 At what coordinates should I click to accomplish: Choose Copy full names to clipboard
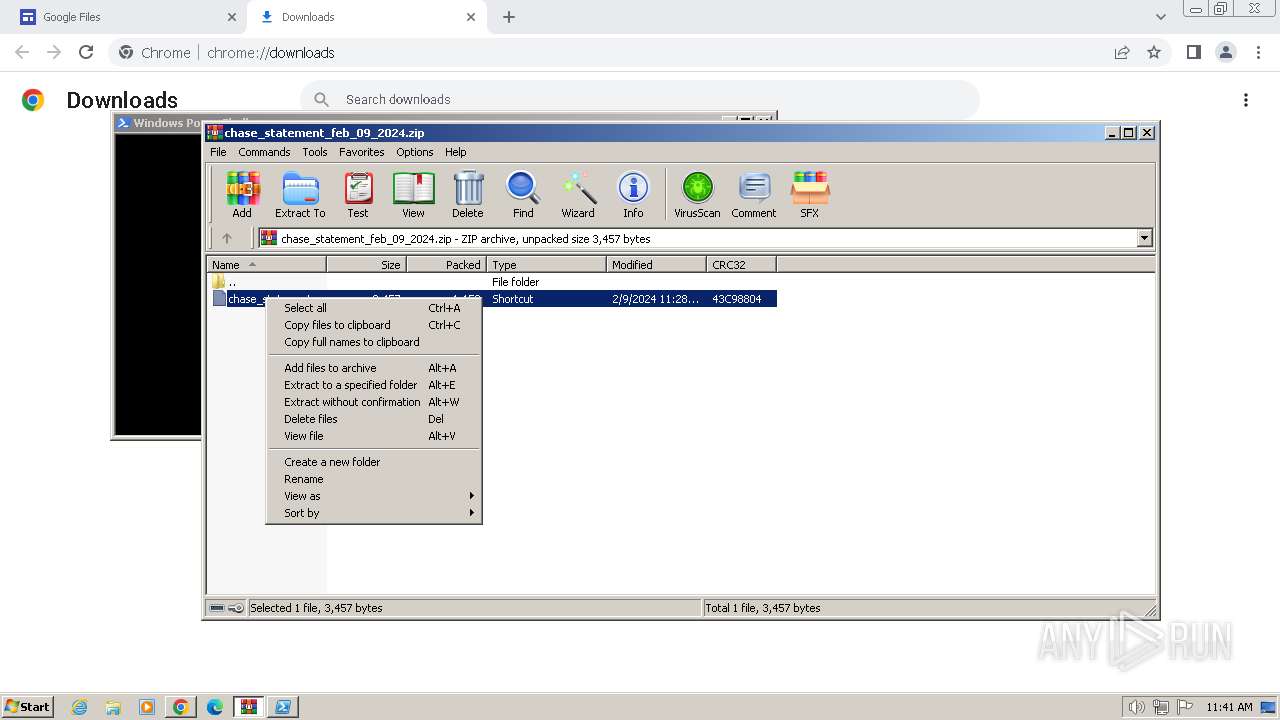point(373,342)
